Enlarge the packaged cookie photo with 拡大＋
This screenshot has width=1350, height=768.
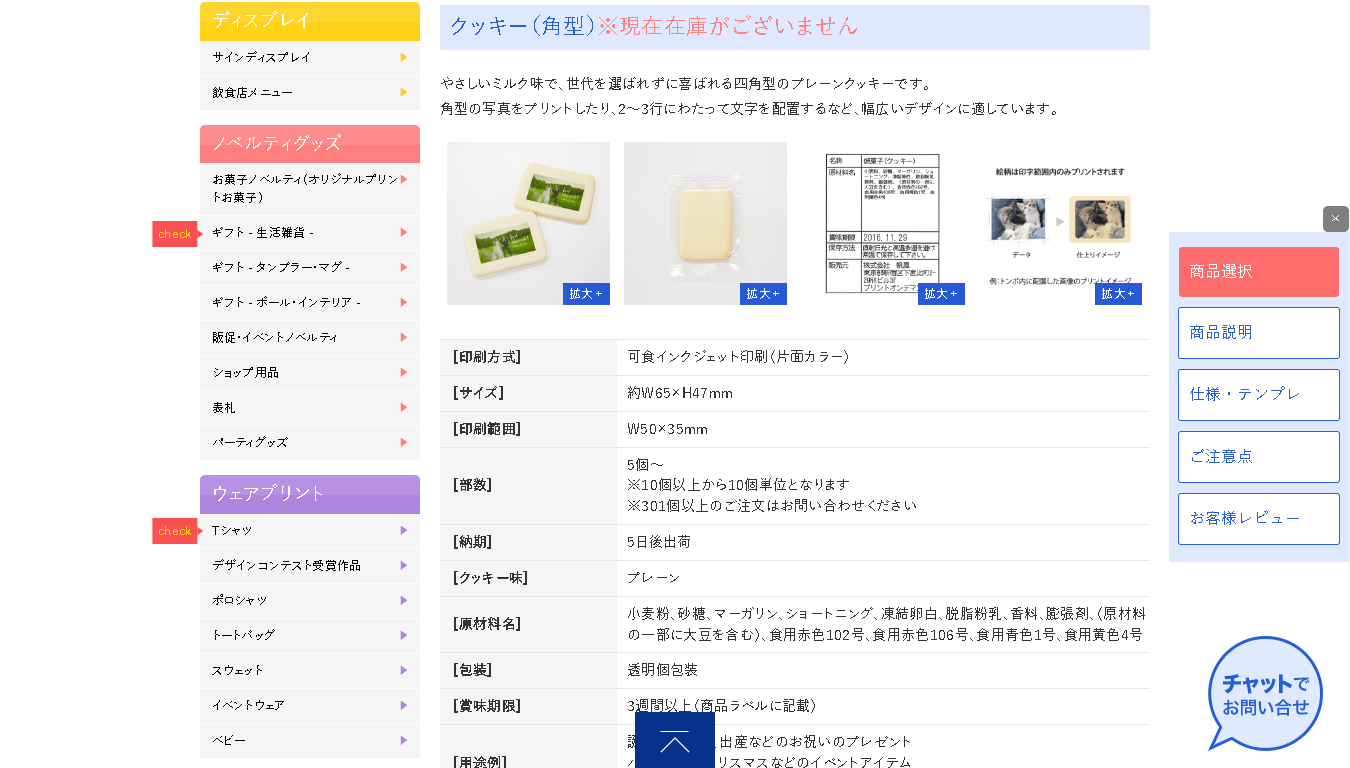pos(763,293)
